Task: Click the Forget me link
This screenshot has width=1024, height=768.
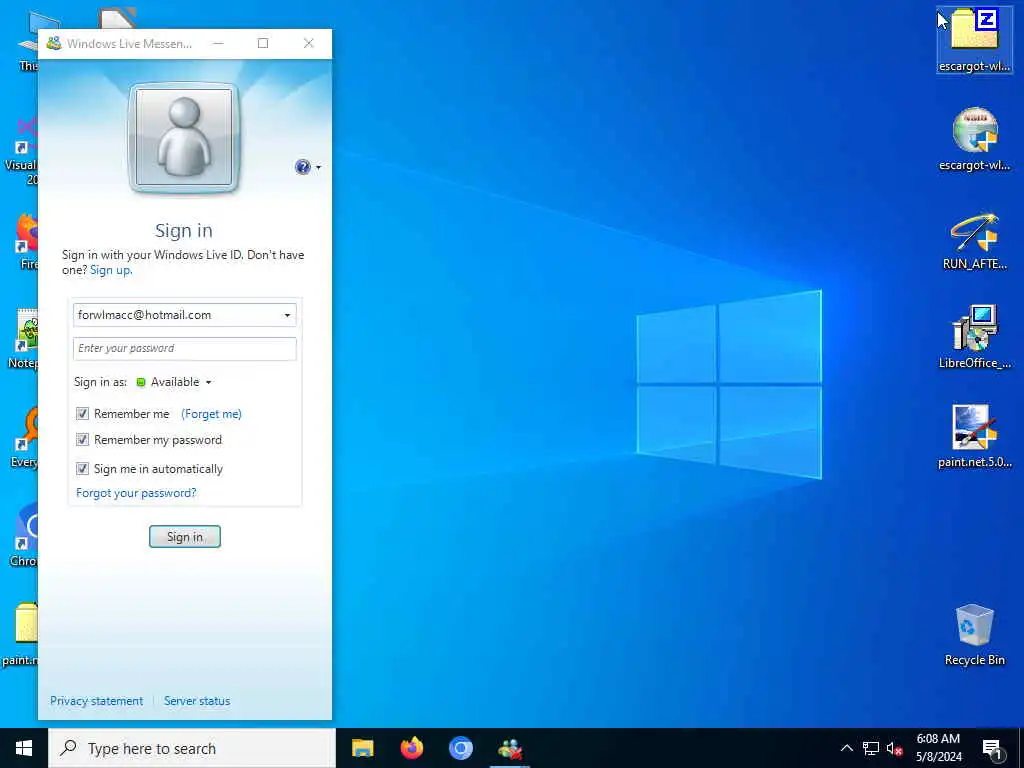Action: [x=212, y=414]
